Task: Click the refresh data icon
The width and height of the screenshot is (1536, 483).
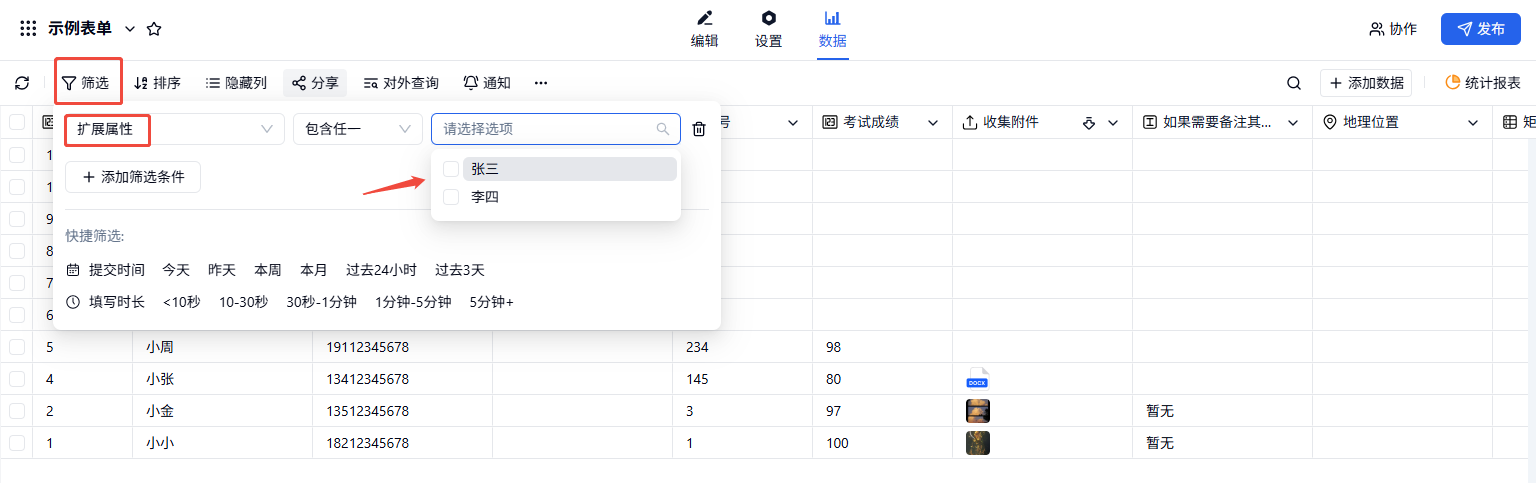Action: pos(22,83)
